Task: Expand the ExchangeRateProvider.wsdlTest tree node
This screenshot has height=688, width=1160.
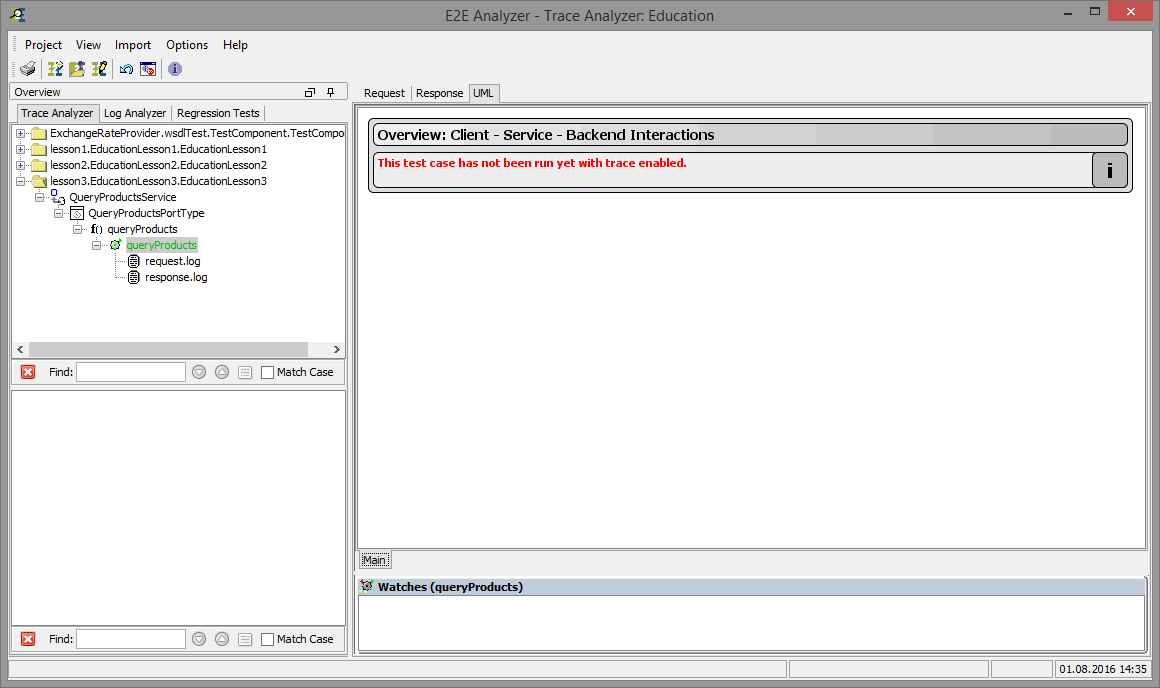Action: pos(20,132)
